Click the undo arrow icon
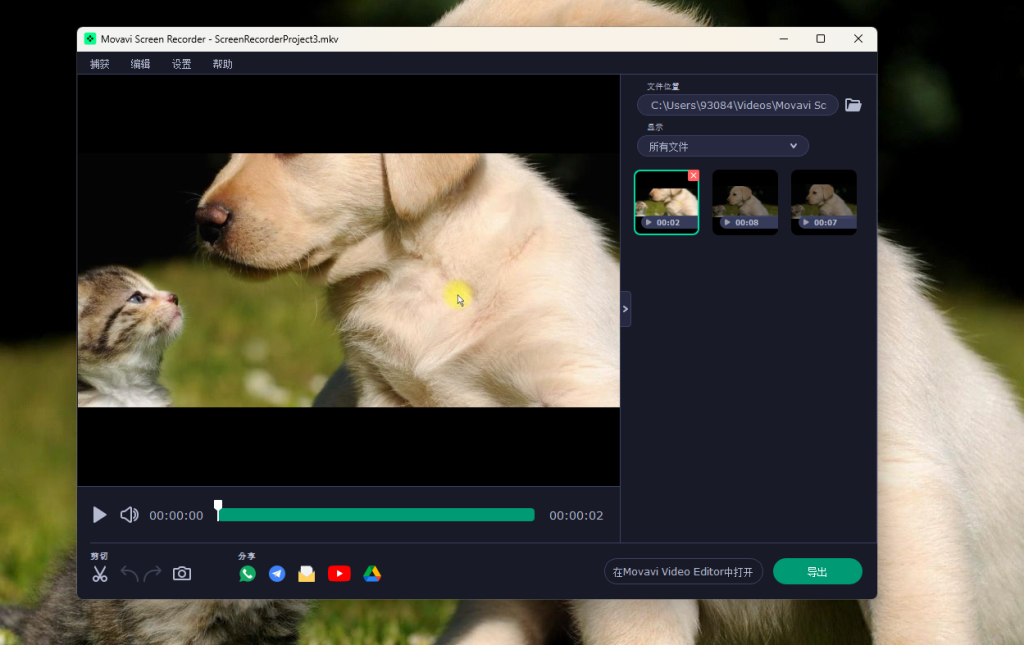This screenshot has width=1024, height=645. [x=131, y=573]
